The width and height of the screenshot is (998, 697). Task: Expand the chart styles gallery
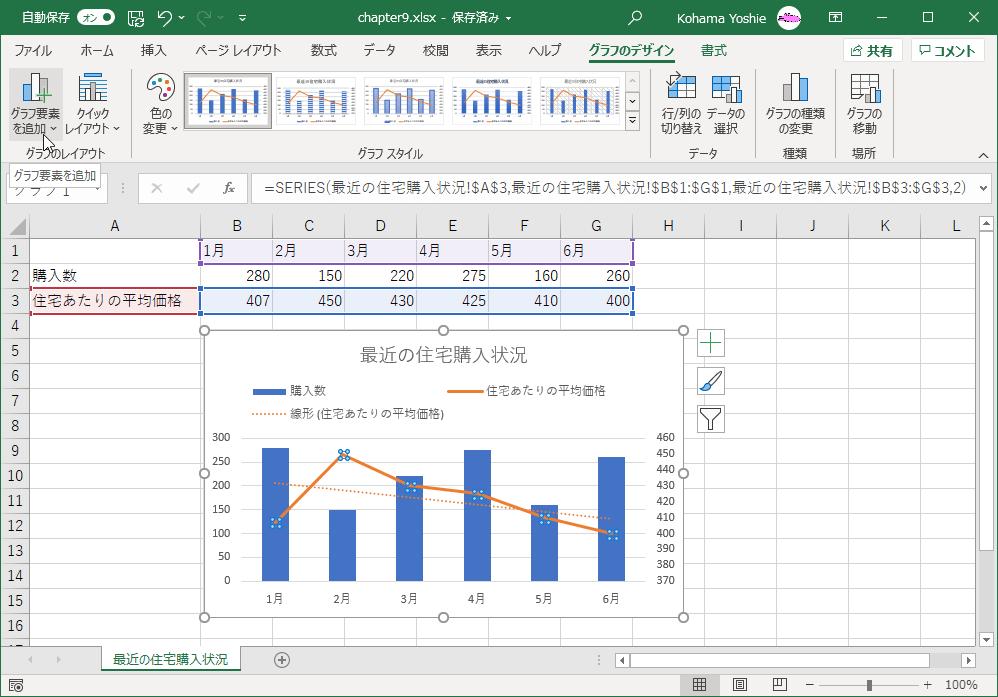click(632, 120)
